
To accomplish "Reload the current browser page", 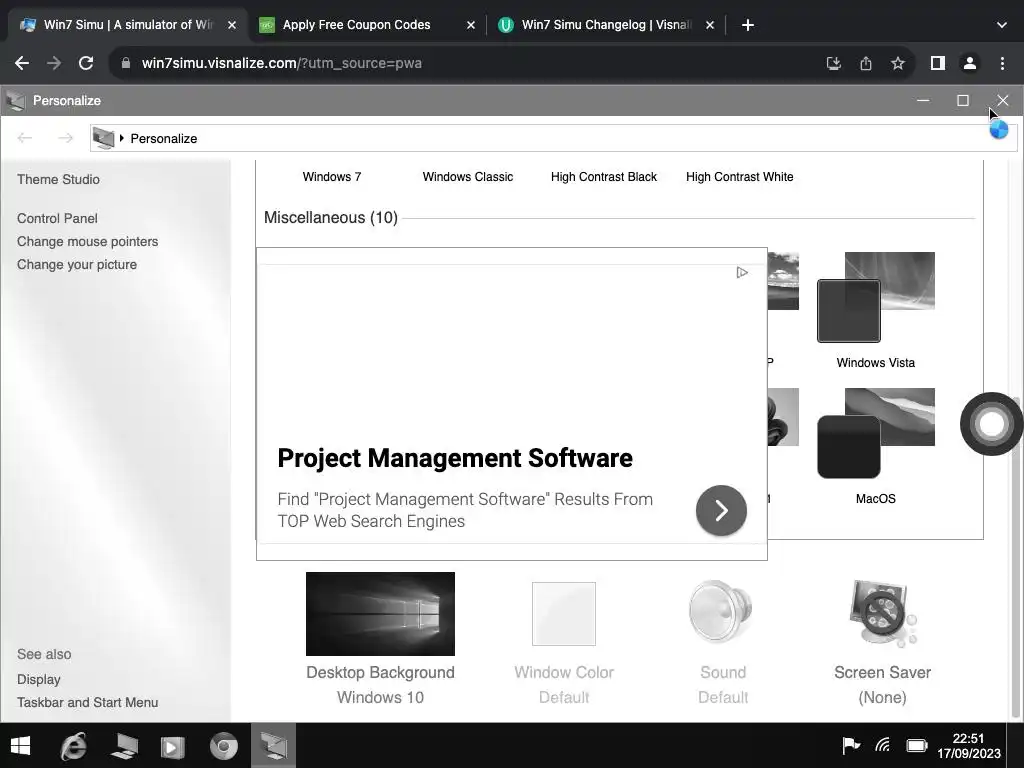I will [x=86, y=63].
